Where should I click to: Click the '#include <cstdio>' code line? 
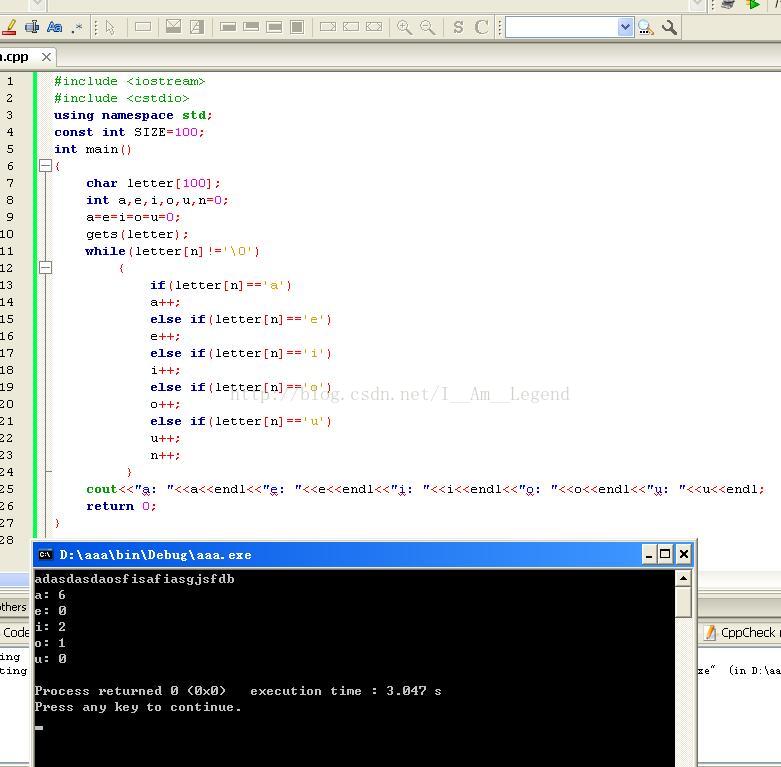click(122, 98)
